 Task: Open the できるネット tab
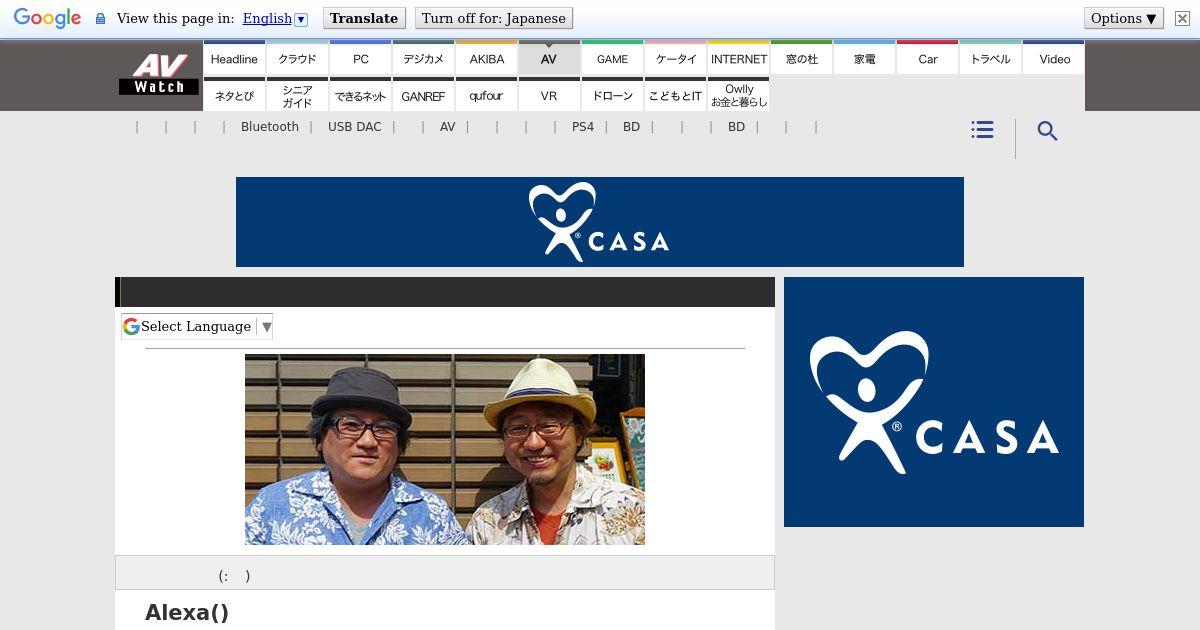click(x=360, y=95)
